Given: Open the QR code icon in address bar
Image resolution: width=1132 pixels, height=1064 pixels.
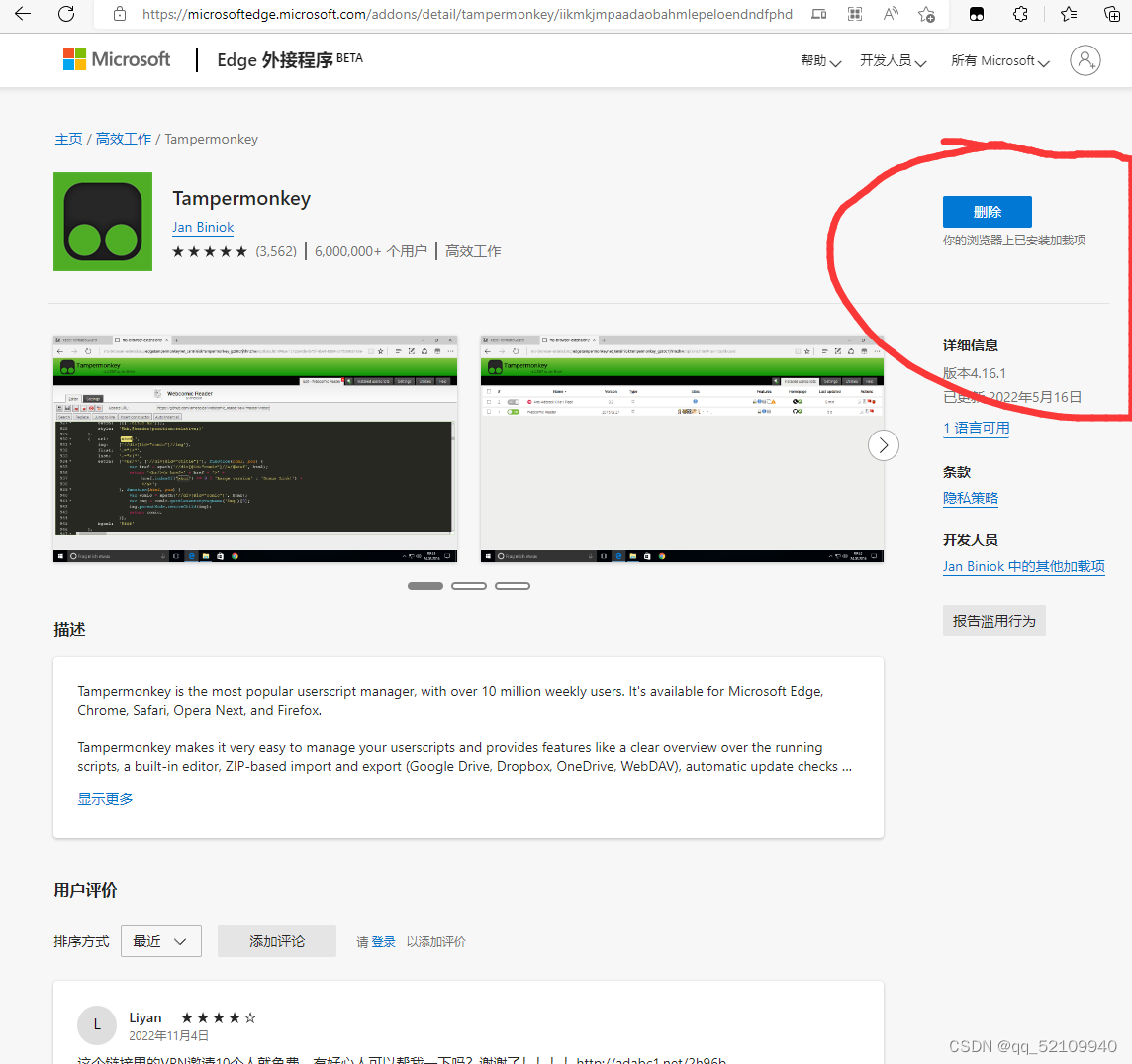Looking at the screenshot, I should [x=855, y=14].
